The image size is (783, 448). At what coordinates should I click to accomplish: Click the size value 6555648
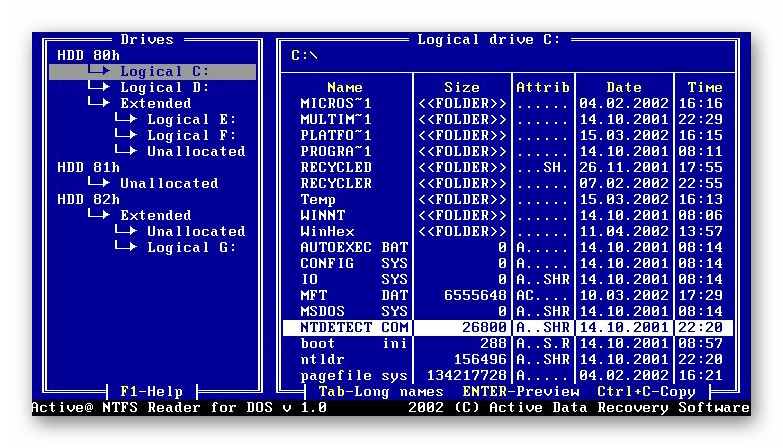click(x=475, y=295)
